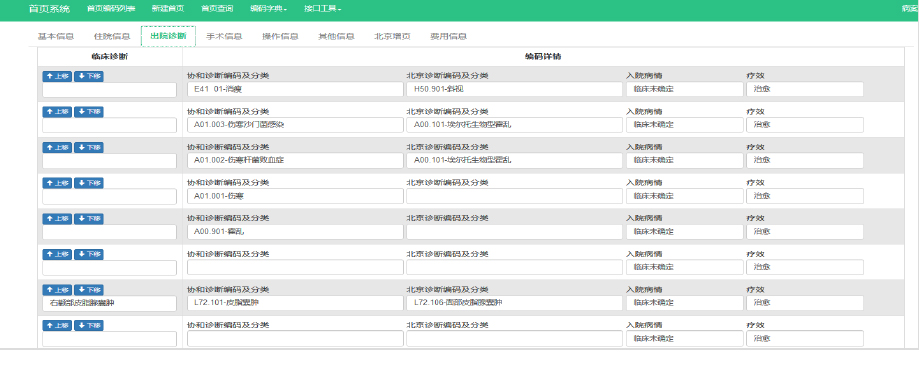Open 入院病情 dropdown in L72.101 row
Image resolution: width=920 pixels, height=379 pixels.
click(685, 303)
